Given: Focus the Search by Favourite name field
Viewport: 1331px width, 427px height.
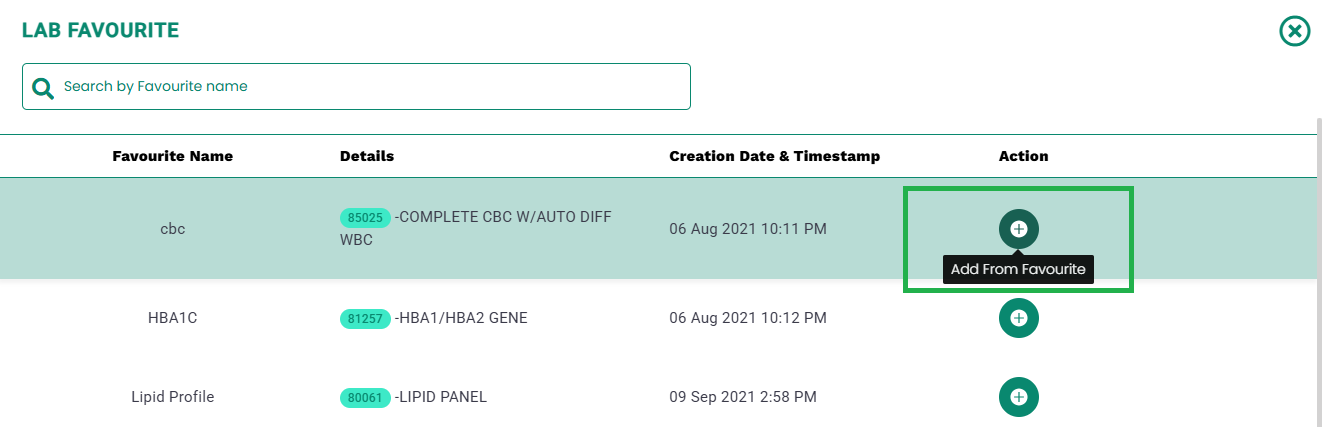Looking at the screenshot, I should click(356, 87).
